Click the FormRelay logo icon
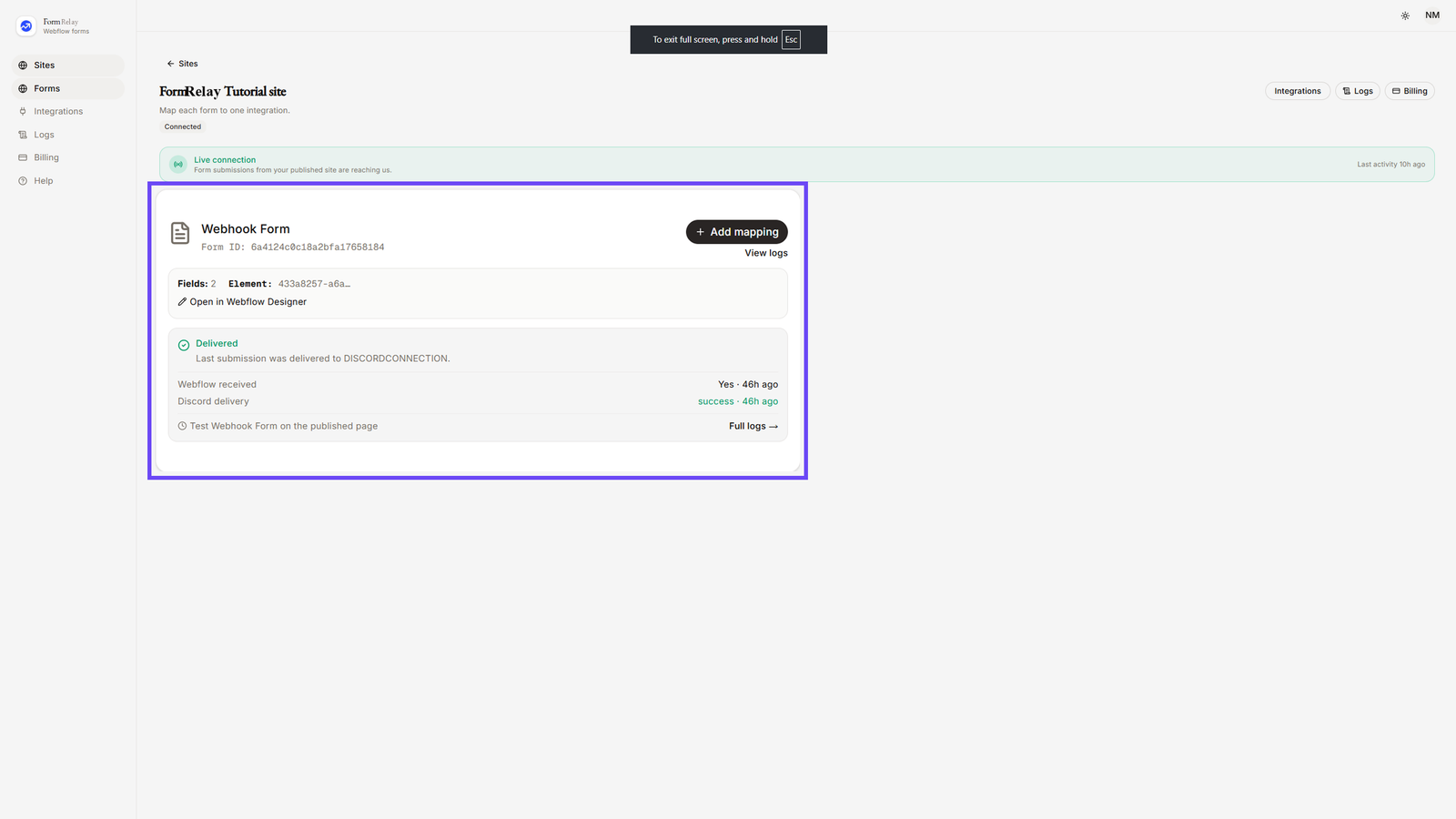This screenshot has width=1456, height=819. coord(26,26)
